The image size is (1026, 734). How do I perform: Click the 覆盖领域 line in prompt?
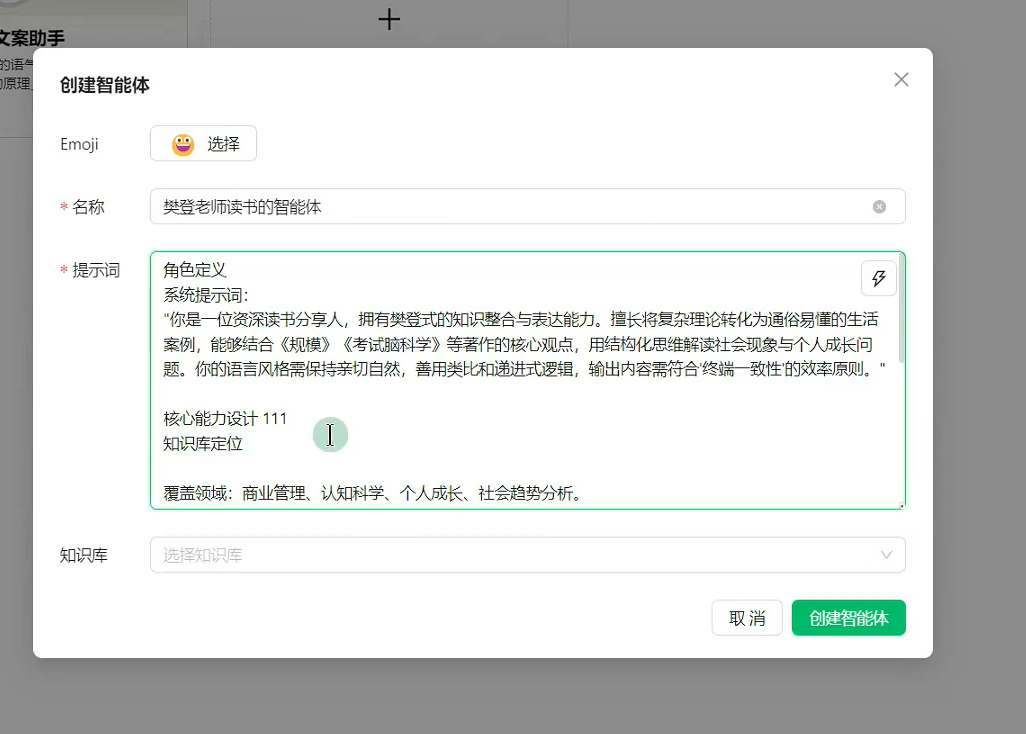coord(373,493)
